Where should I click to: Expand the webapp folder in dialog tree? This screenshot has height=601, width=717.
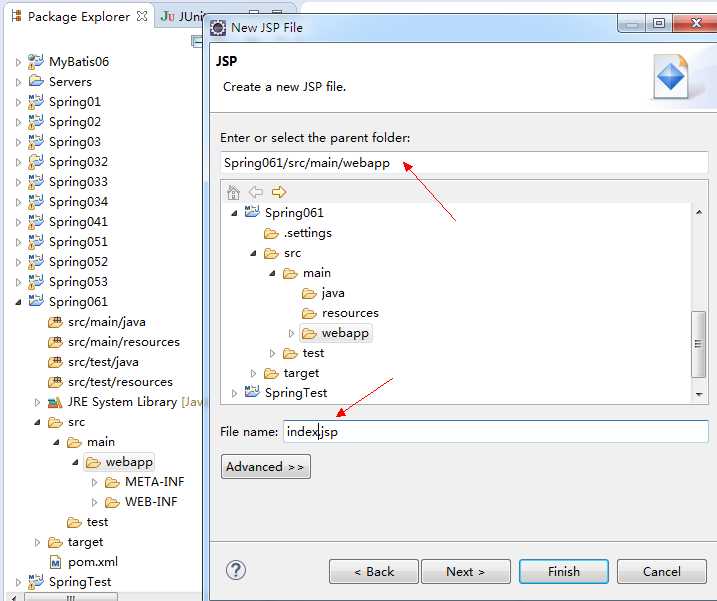(291, 333)
